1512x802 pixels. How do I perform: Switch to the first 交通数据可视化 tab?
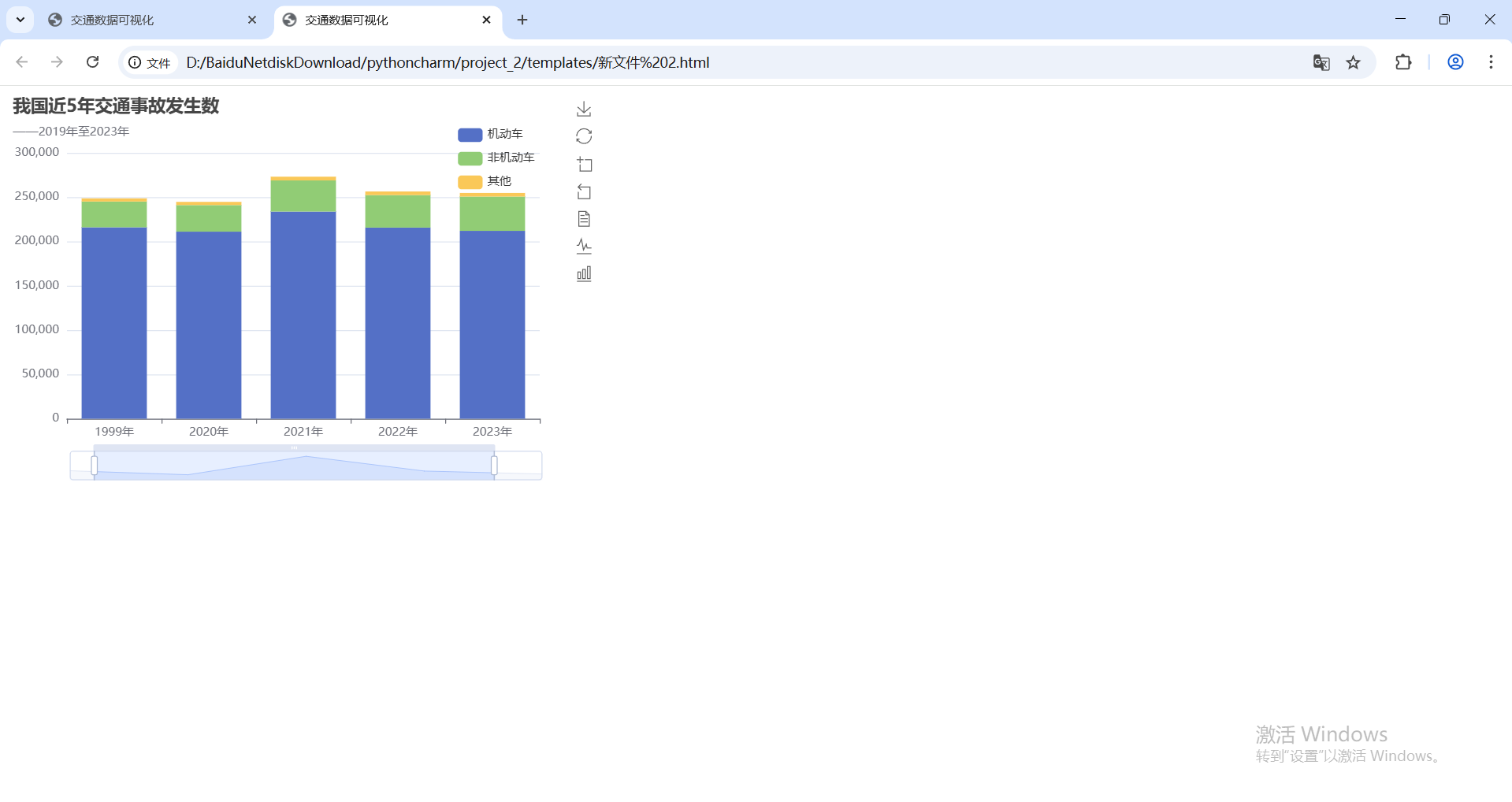pos(154,20)
